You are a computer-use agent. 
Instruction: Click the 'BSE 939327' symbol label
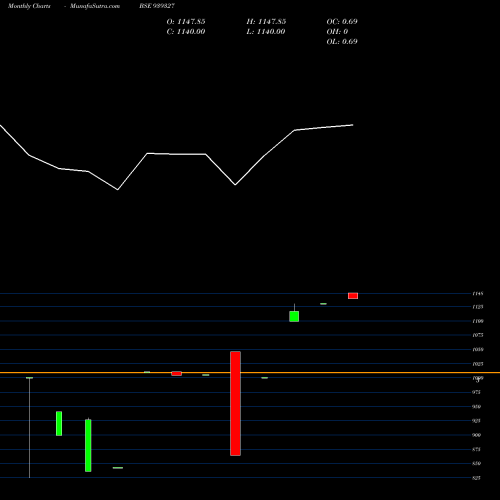157,6
